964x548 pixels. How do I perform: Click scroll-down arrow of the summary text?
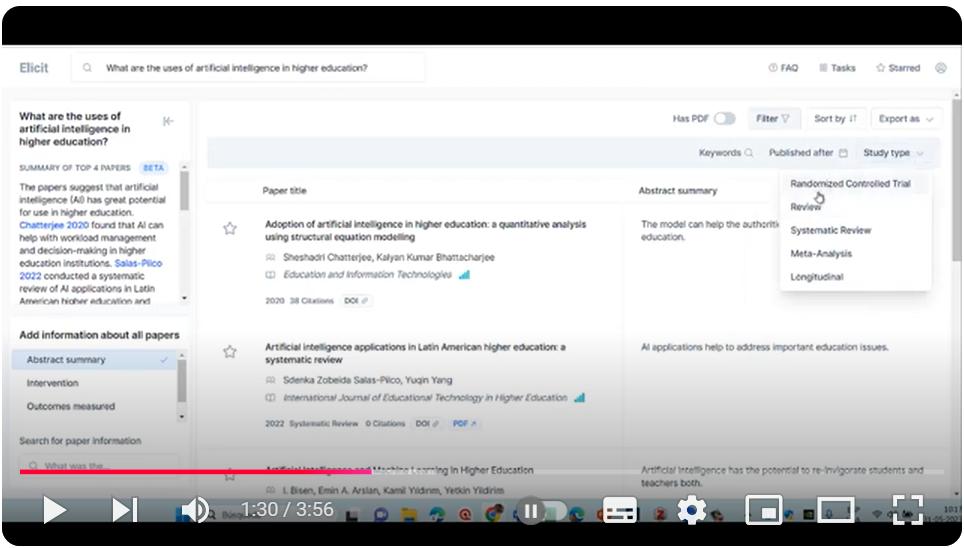click(184, 298)
